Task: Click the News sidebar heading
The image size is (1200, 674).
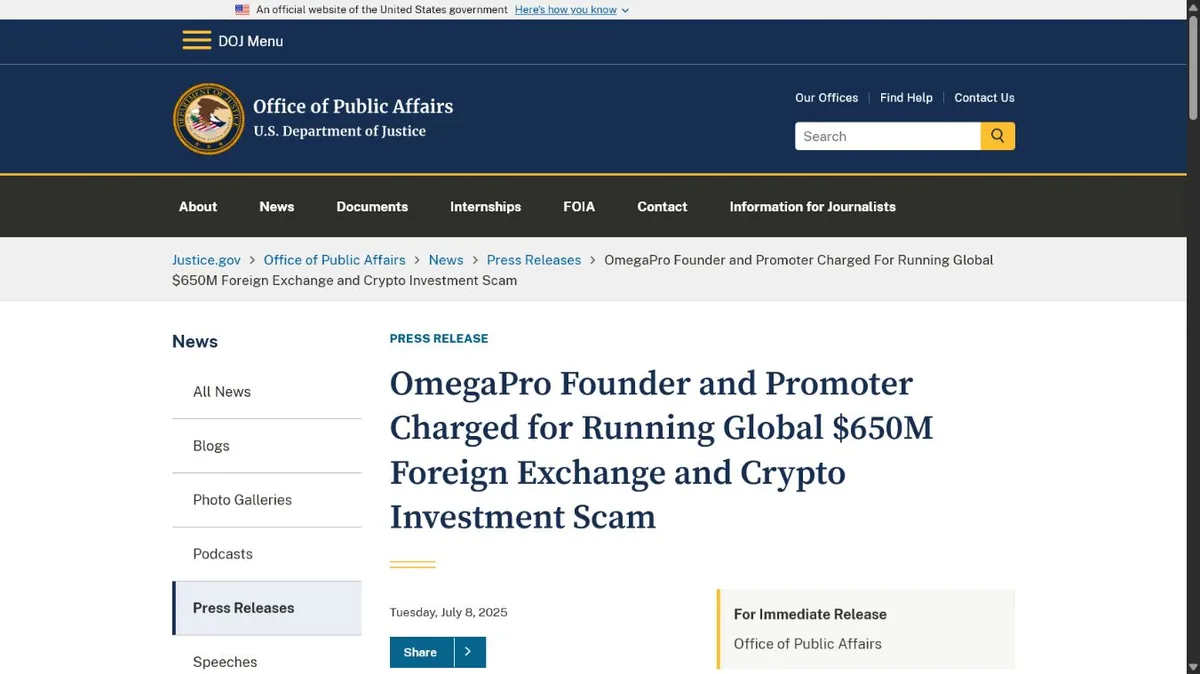Action: (195, 342)
